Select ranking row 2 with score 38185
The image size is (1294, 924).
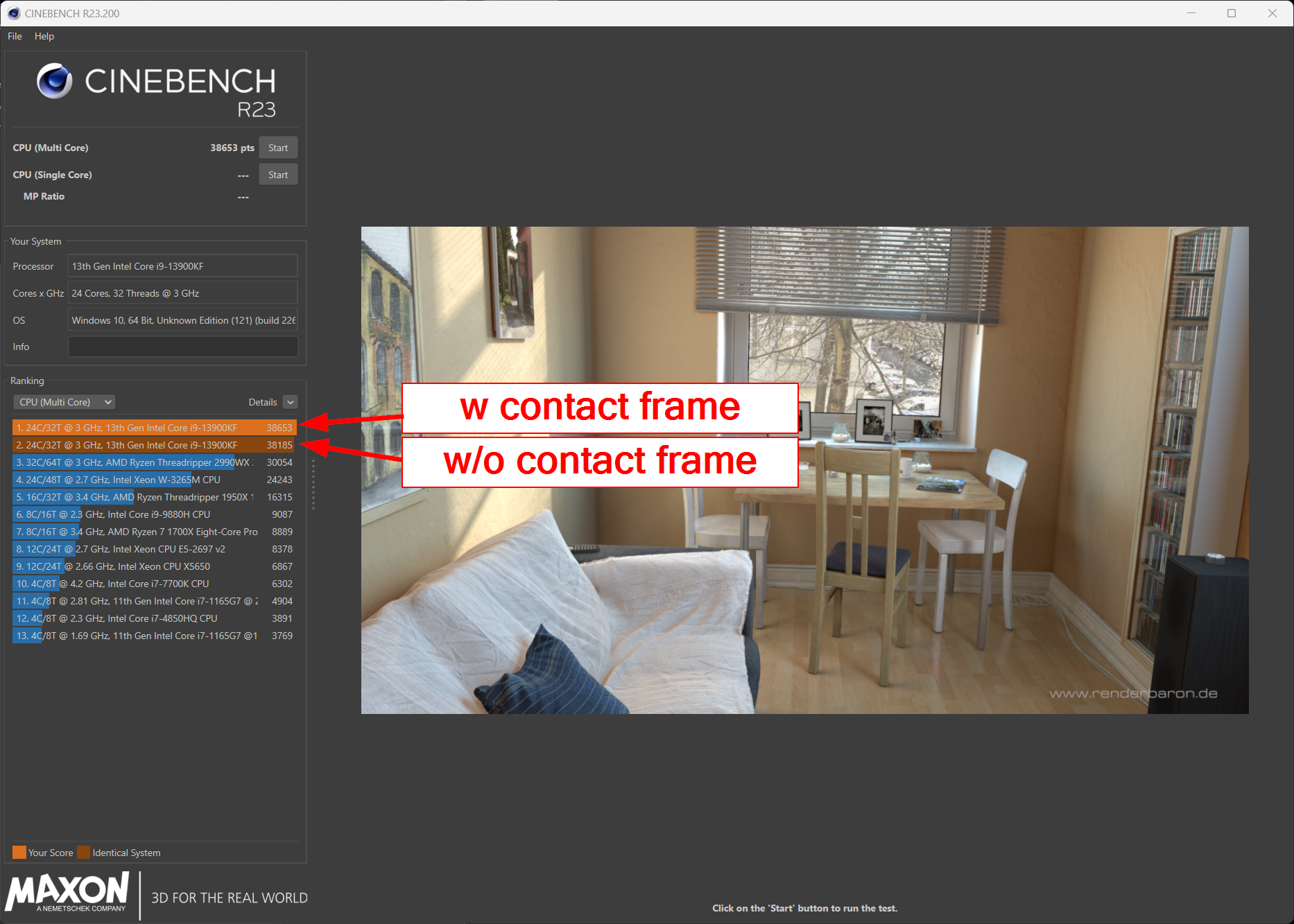(x=154, y=445)
